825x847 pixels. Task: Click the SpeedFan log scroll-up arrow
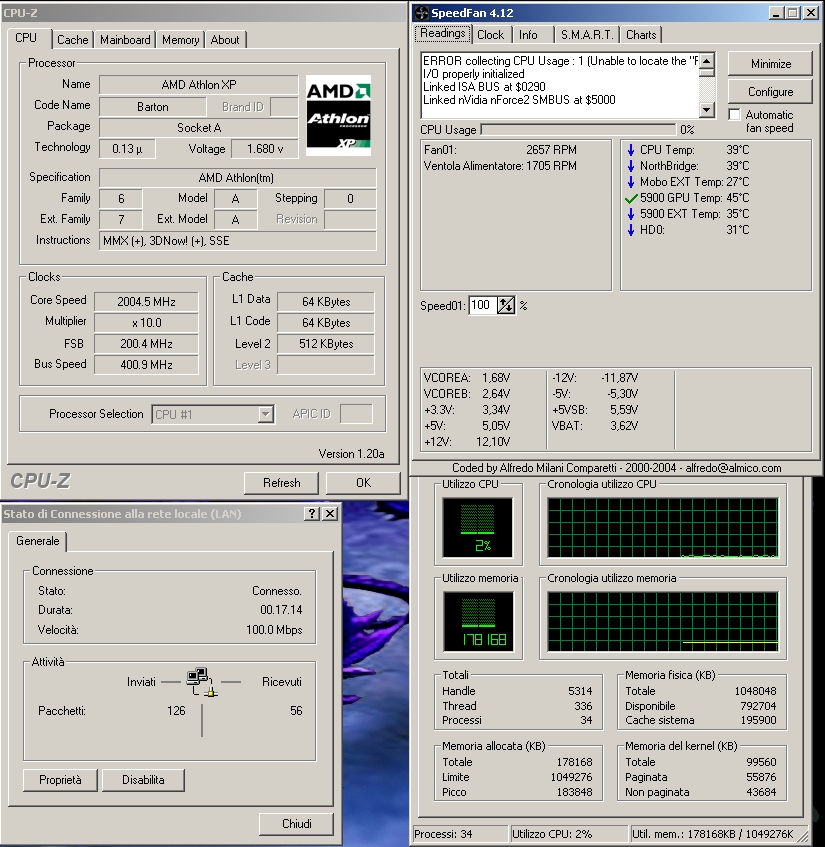(707, 59)
